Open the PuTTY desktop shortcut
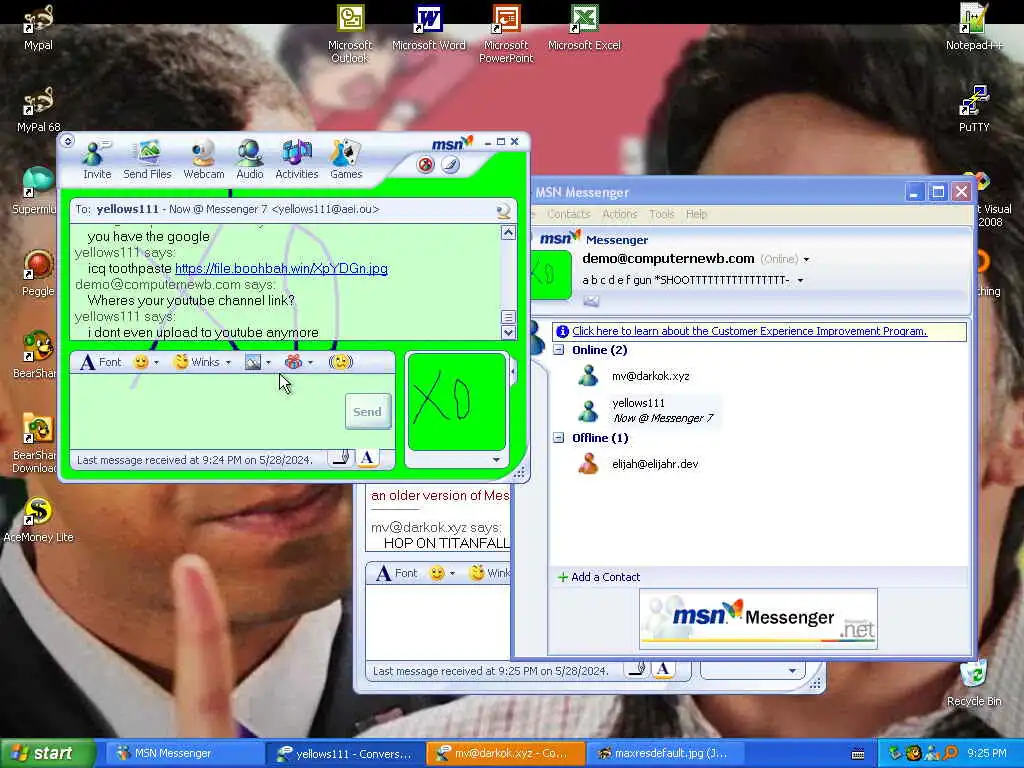1024x768 pixels. click(974, 109)
